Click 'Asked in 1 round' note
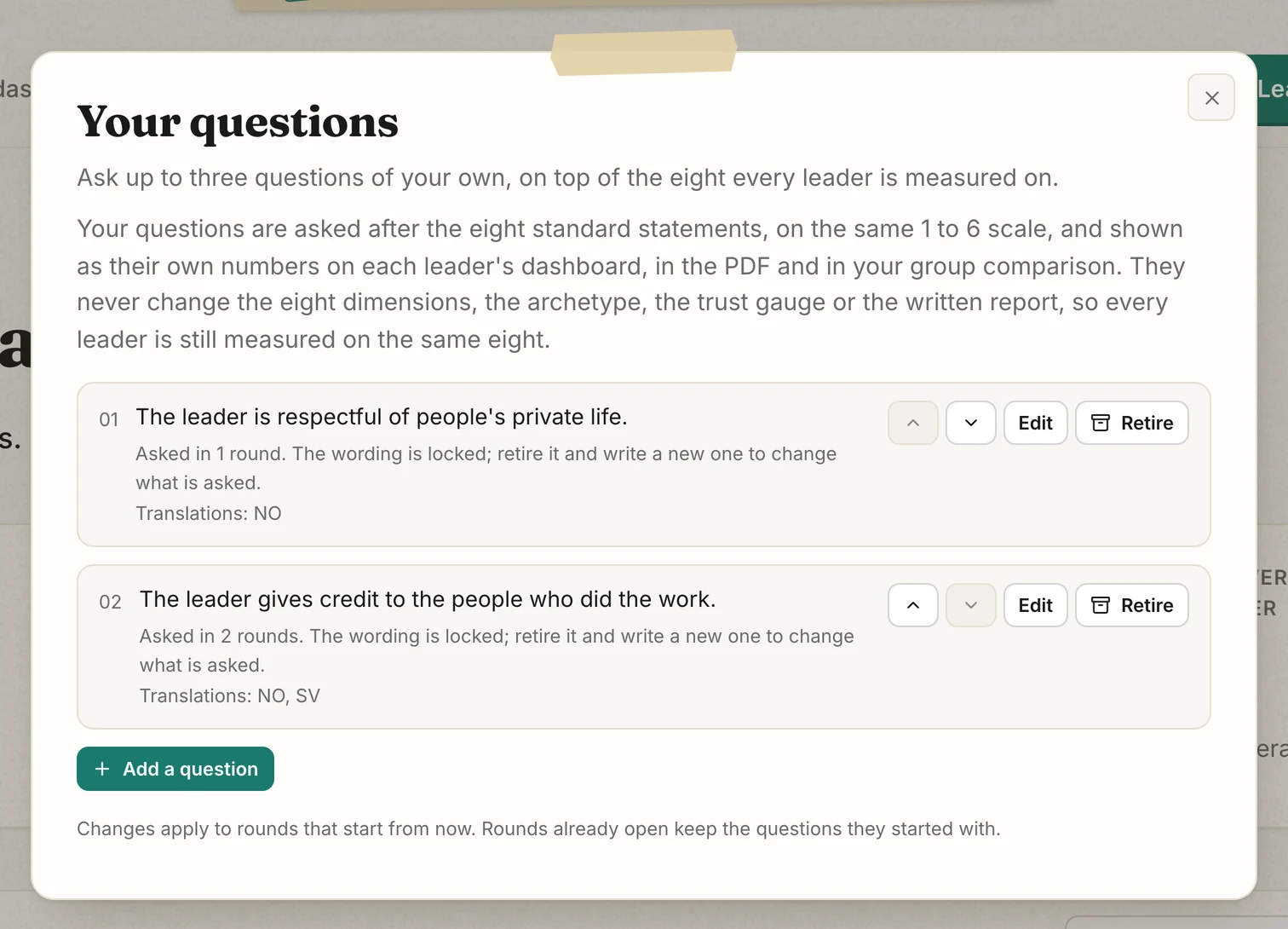1288x929 pixels. point(486,468)
